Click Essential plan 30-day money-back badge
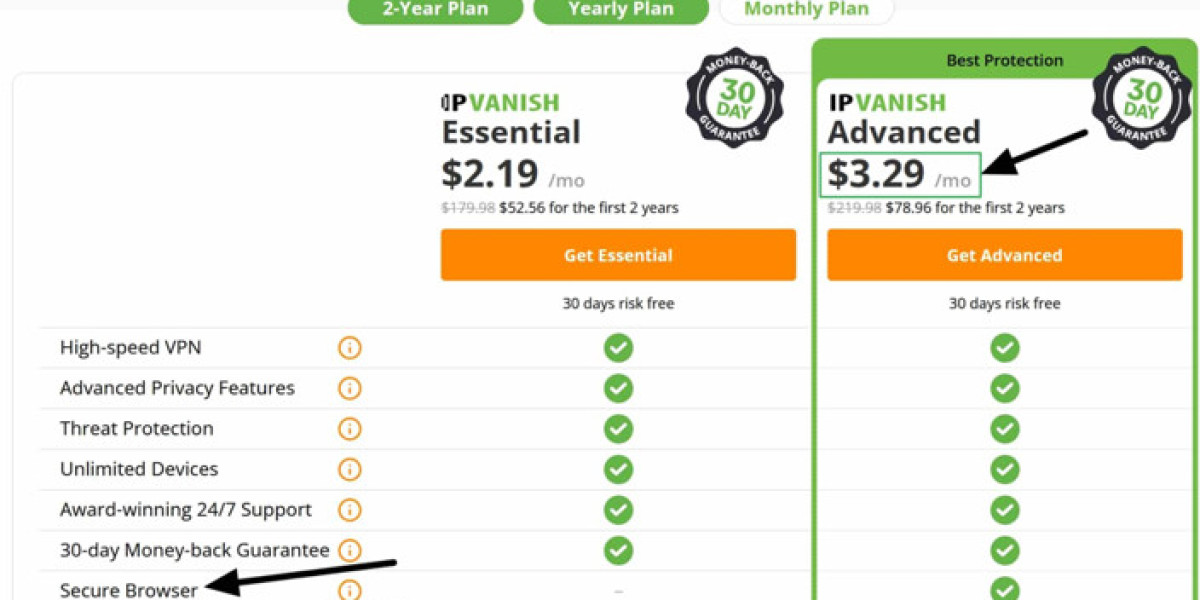 point(734,97)
